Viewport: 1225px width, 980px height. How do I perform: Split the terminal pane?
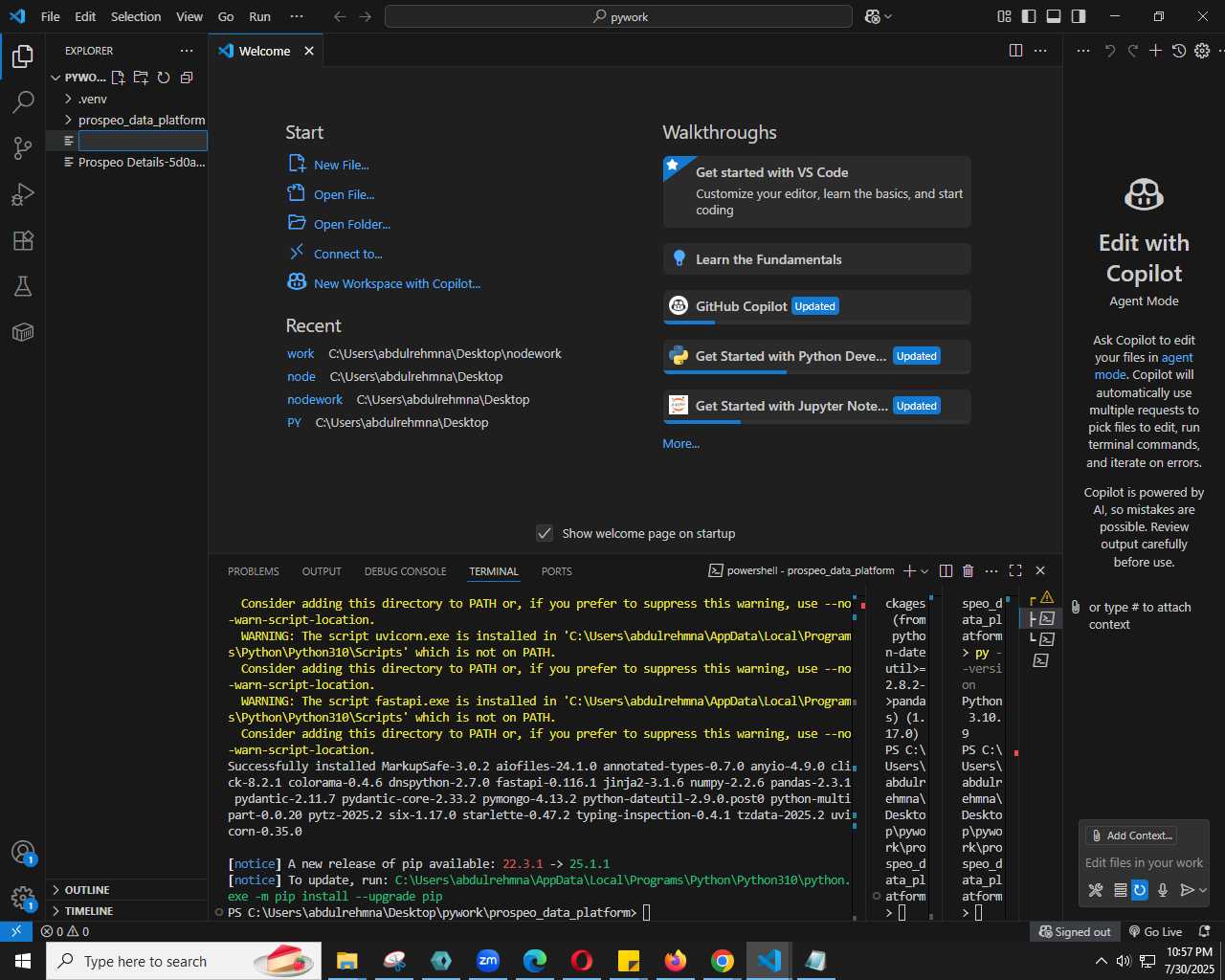click(946, 571)
